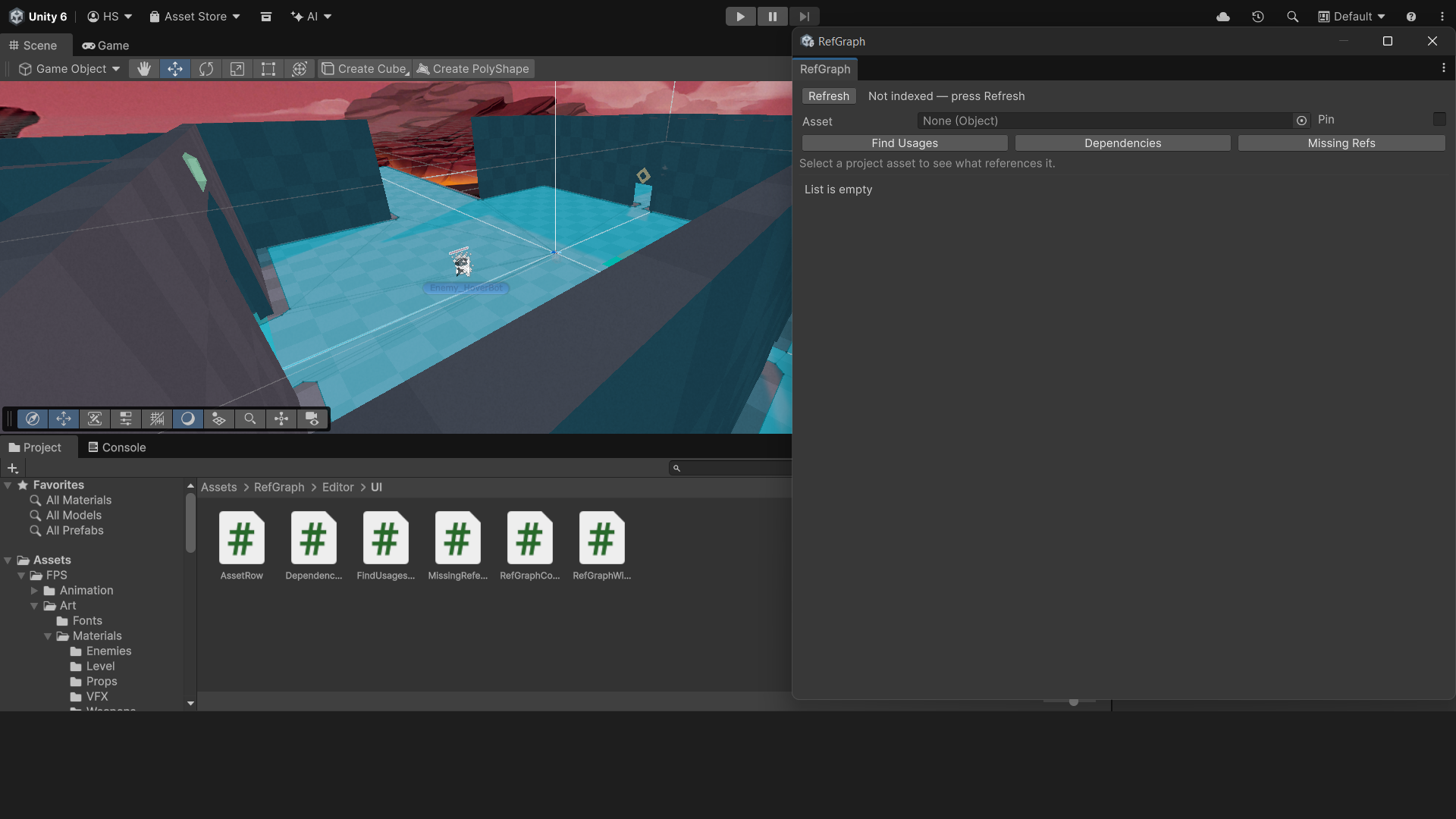Click the Refresh button in RefGraph
Image resolution: width=1456 pixels, height=819 pixels.
(x=829, y=96)
